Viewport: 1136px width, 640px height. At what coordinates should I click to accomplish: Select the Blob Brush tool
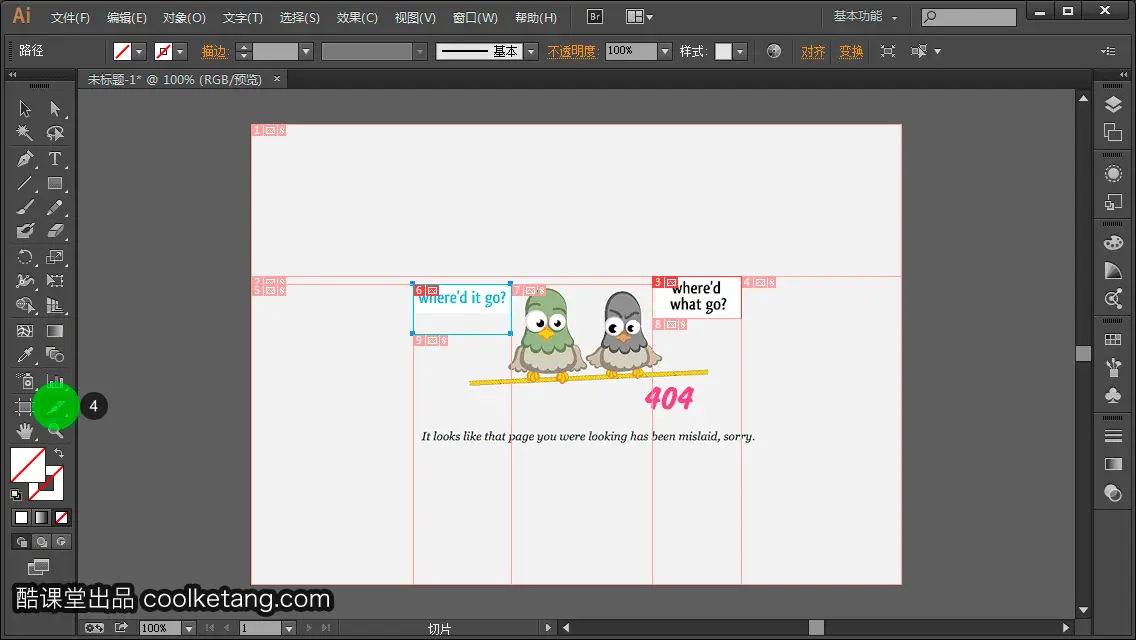(x=25, y=231)
